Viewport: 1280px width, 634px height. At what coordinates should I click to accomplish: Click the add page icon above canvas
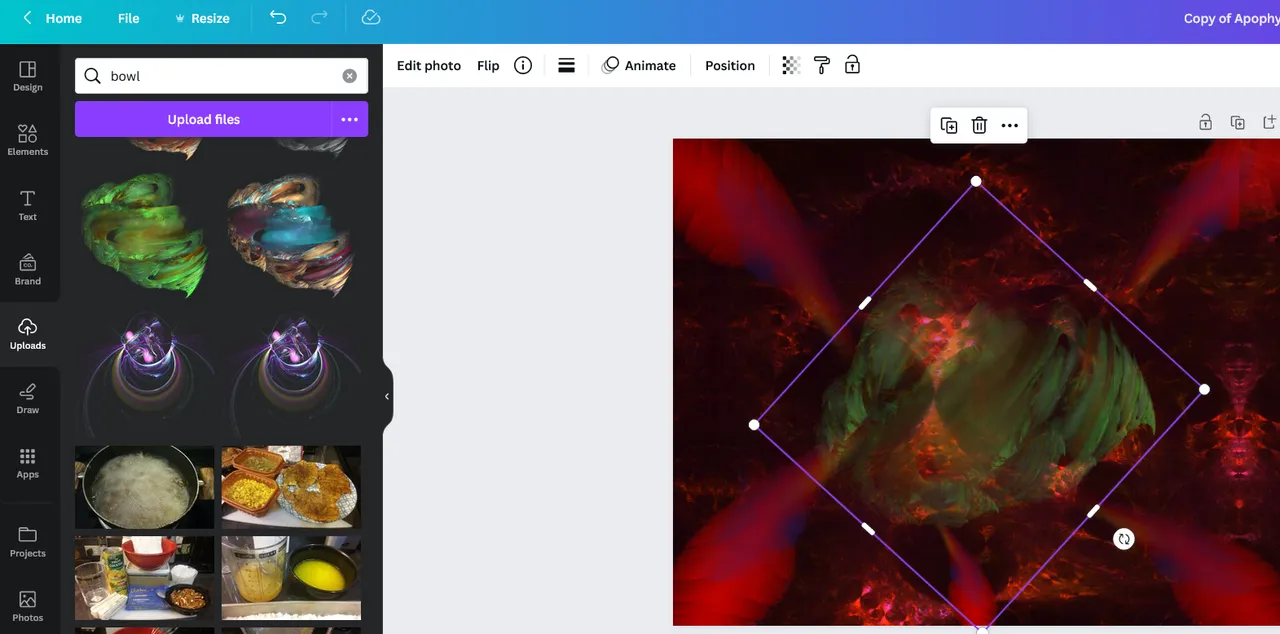click(1270, 122)
